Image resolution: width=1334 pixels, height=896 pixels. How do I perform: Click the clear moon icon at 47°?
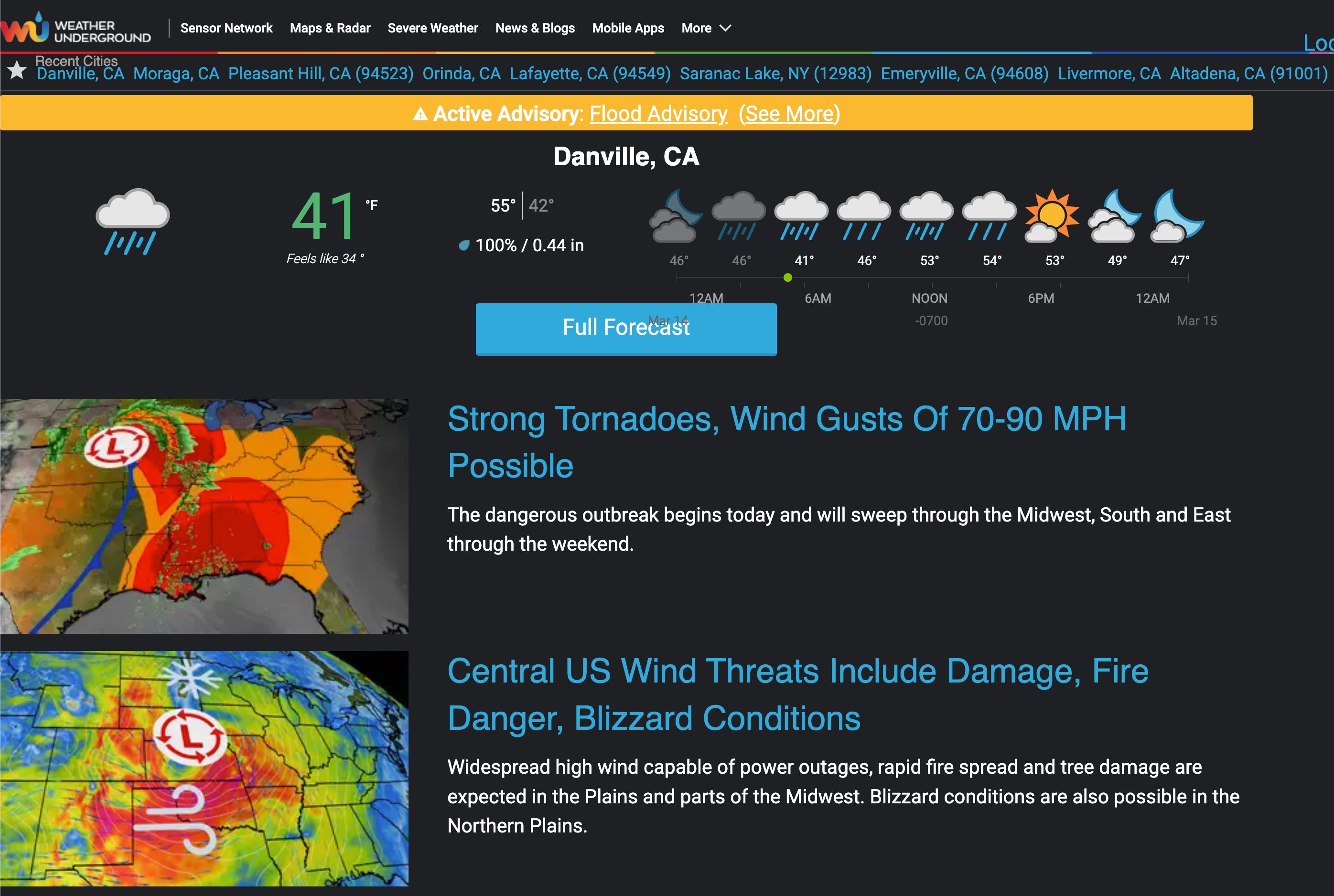tap(1178, 216)
